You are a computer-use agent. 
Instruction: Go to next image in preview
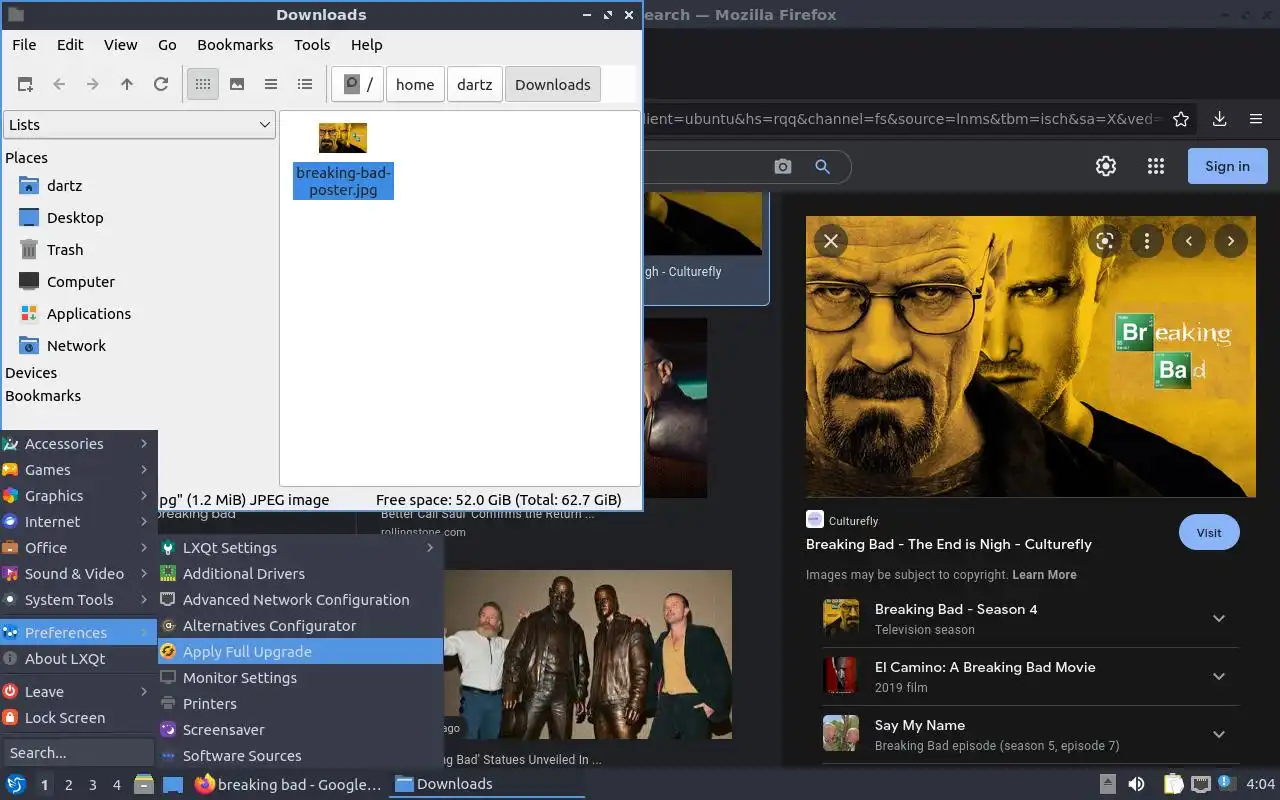tap(1231, 241)
